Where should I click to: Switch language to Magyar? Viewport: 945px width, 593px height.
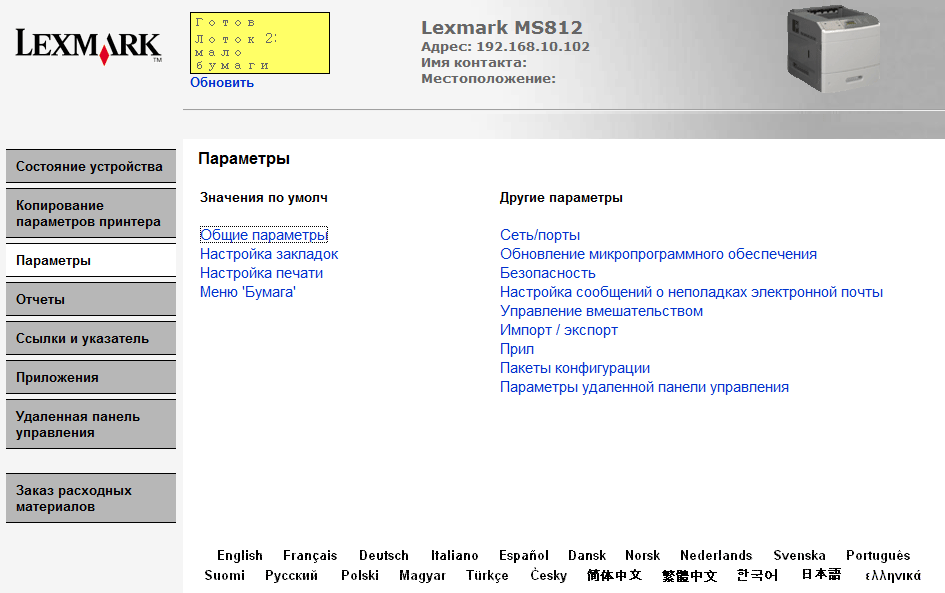(x=422, y=576)
